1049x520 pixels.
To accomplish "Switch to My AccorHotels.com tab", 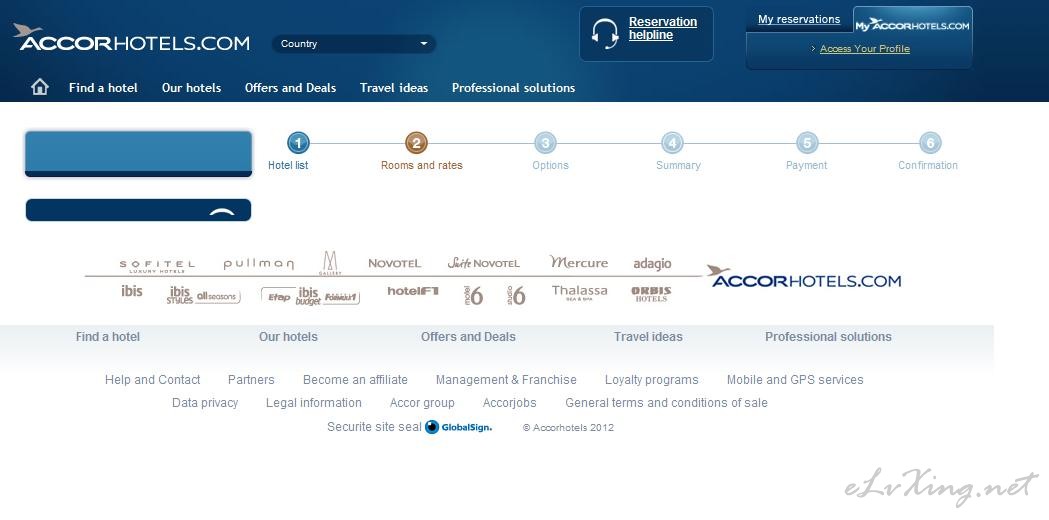I will [913, 23].
